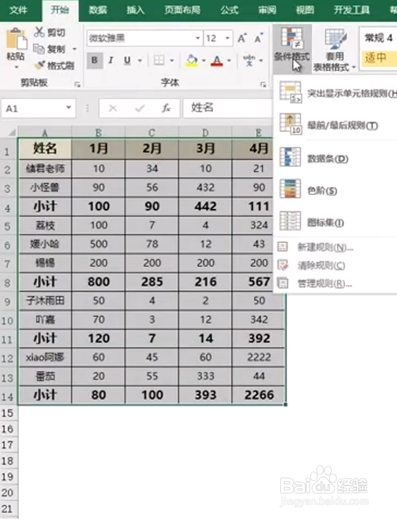Toggle Bold formatting
The width and height of the screenshot is (397, 519).
pyautogui.click(x=95, y=60)
